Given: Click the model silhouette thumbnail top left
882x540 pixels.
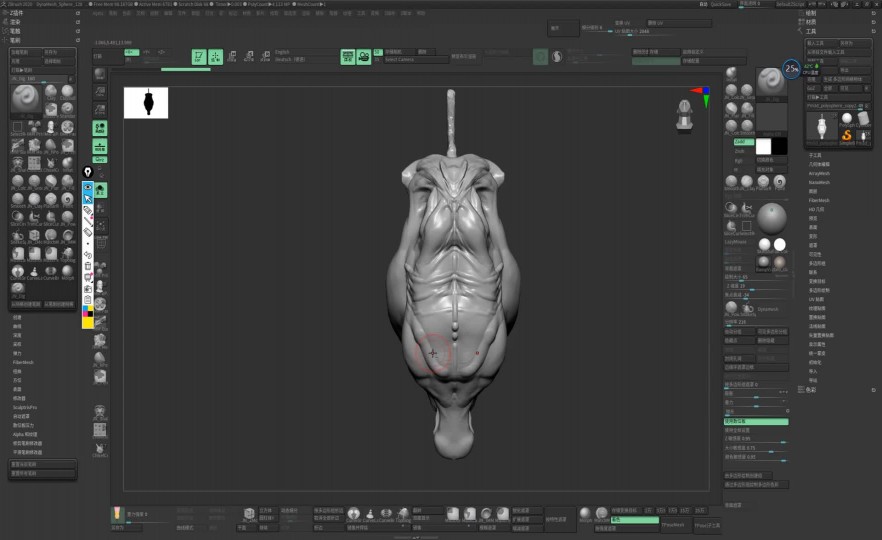Looking at the screenshot, I should coord(146,102).
